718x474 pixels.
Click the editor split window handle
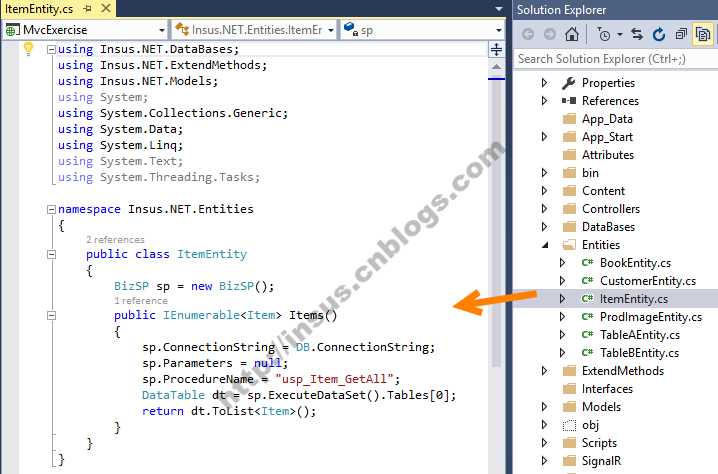pyautogui.click(x=496, y=49)
